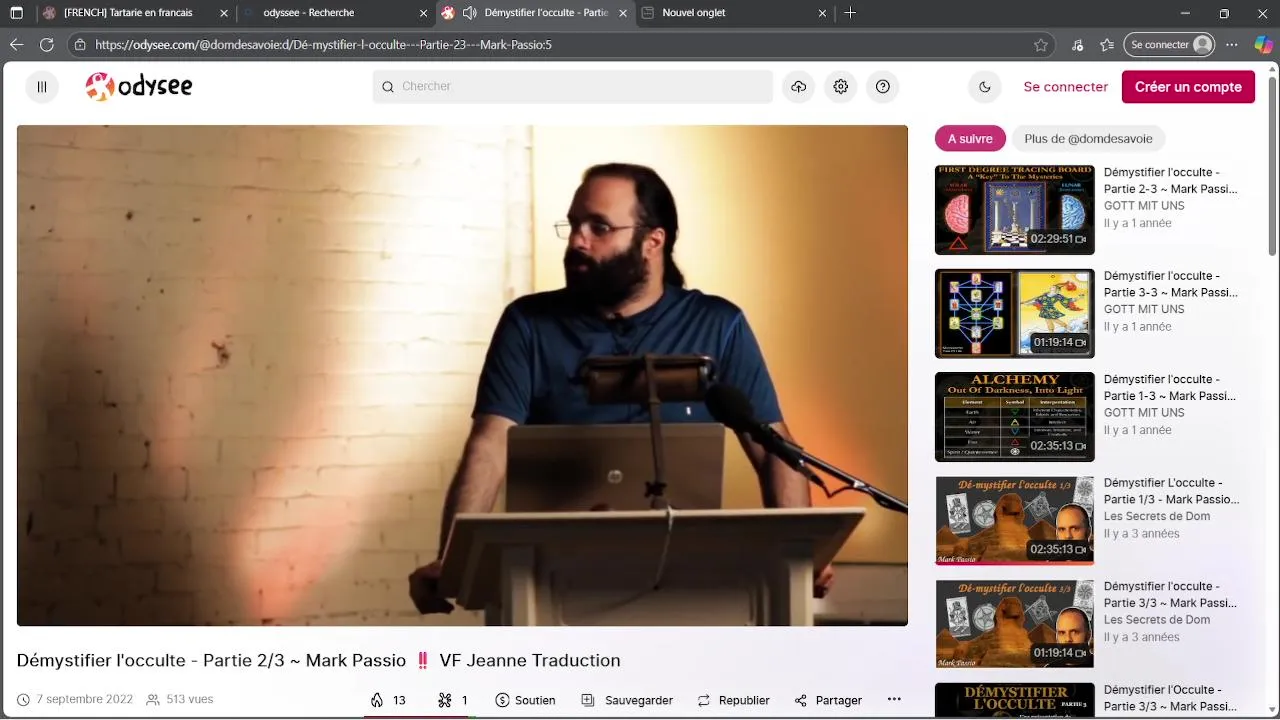The width and height of the screenshot is (1280, 720).
Task: Open the three-dot more options menu
Action: 894,699
